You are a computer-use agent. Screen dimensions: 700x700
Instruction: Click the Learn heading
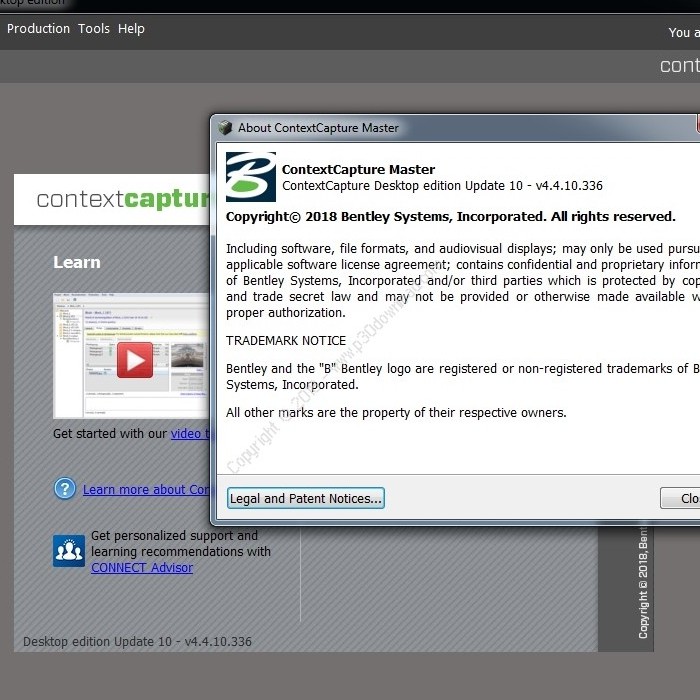point(77,262)
